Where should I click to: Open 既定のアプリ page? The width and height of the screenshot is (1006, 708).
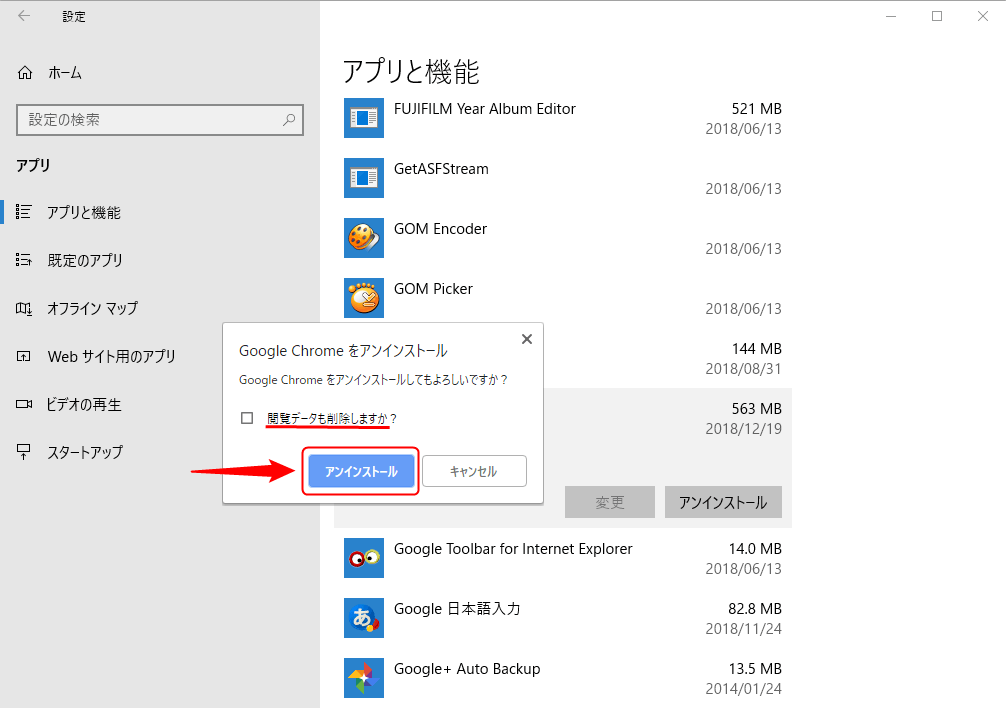(85, 260)
